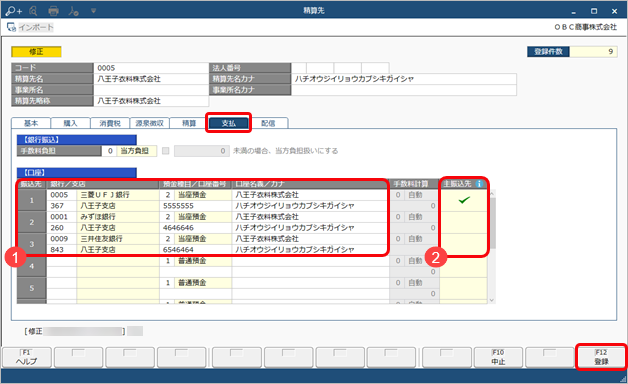This screenshot has width=628, height=384.
Task: Click the account table scroll-down arrow
Action: click(x=492, y=300)
